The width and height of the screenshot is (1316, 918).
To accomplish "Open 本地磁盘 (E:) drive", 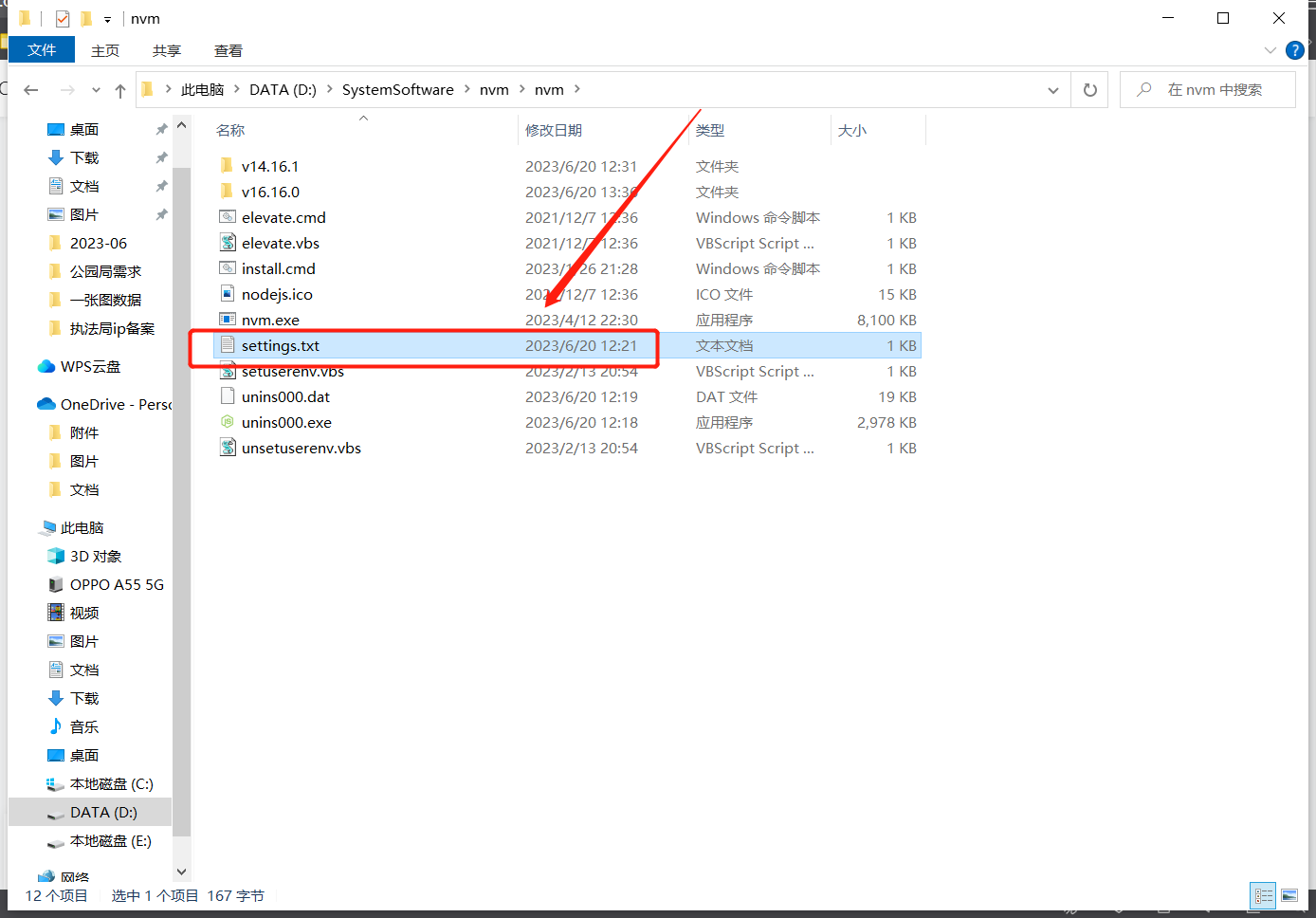I will tap(110, 841).
